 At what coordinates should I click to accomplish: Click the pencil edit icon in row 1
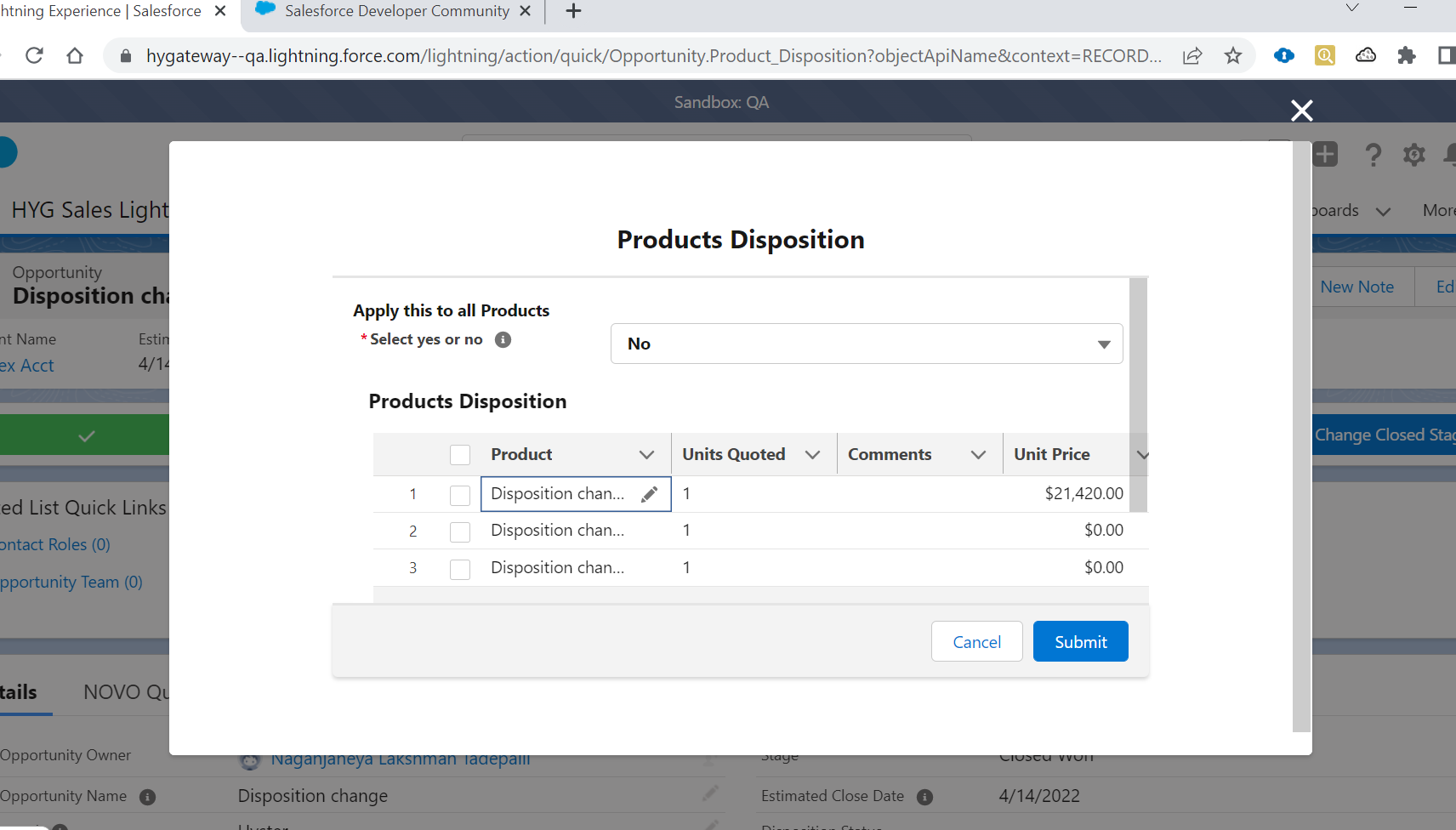[650, 494]
